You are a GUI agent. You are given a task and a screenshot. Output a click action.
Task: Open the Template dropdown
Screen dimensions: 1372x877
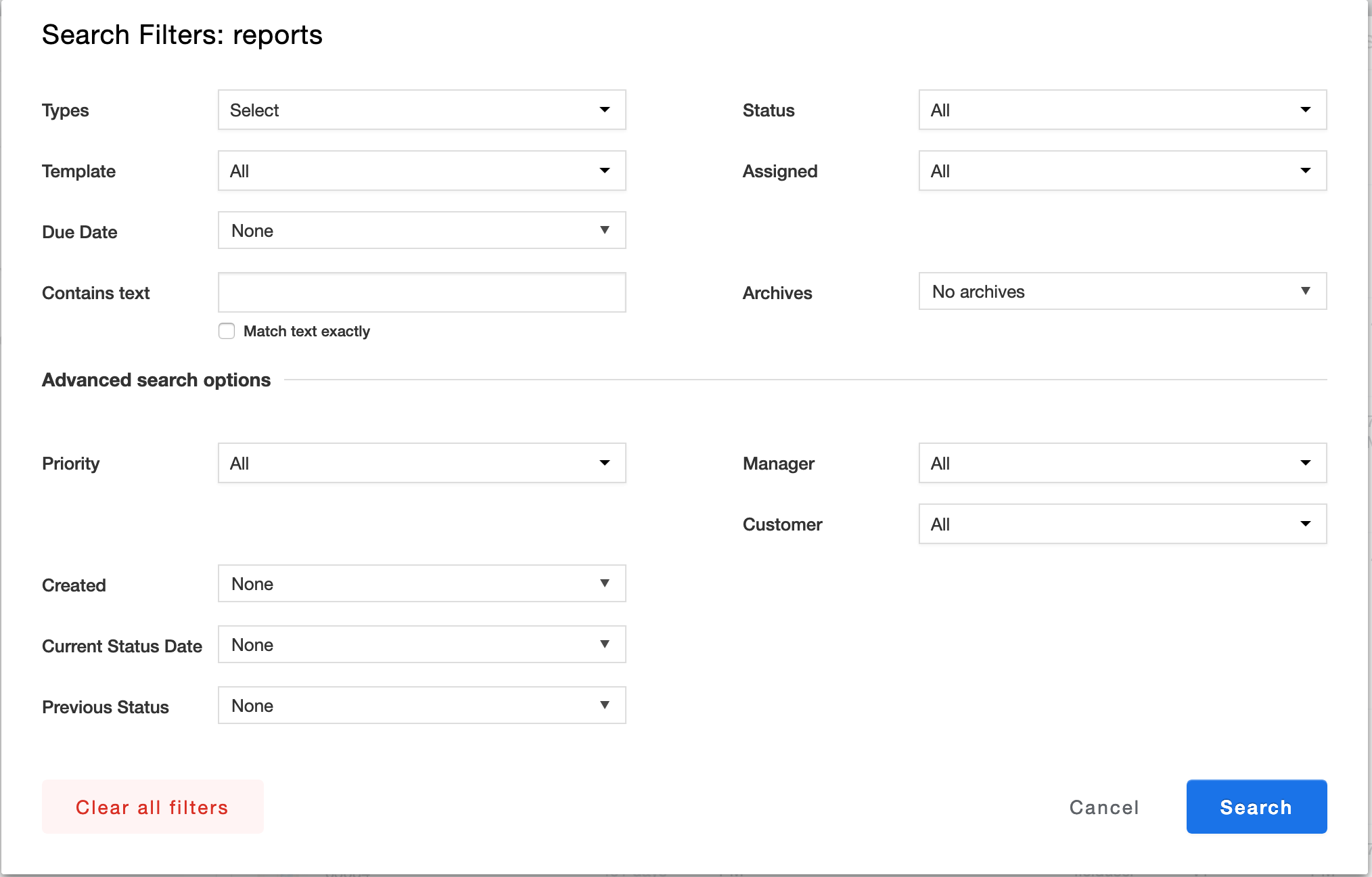click(421, 171)
